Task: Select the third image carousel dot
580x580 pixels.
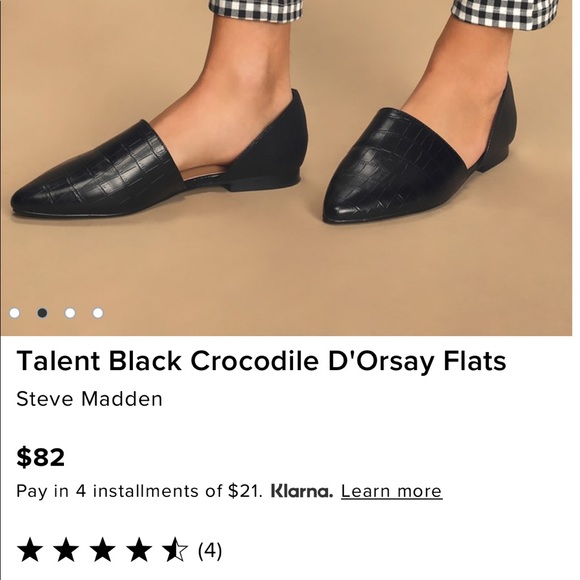Action: pyautogui.click(x=70, y=313)
